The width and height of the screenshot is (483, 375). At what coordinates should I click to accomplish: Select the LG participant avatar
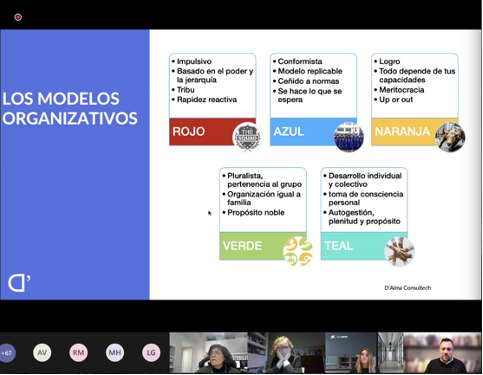(151, 353)
